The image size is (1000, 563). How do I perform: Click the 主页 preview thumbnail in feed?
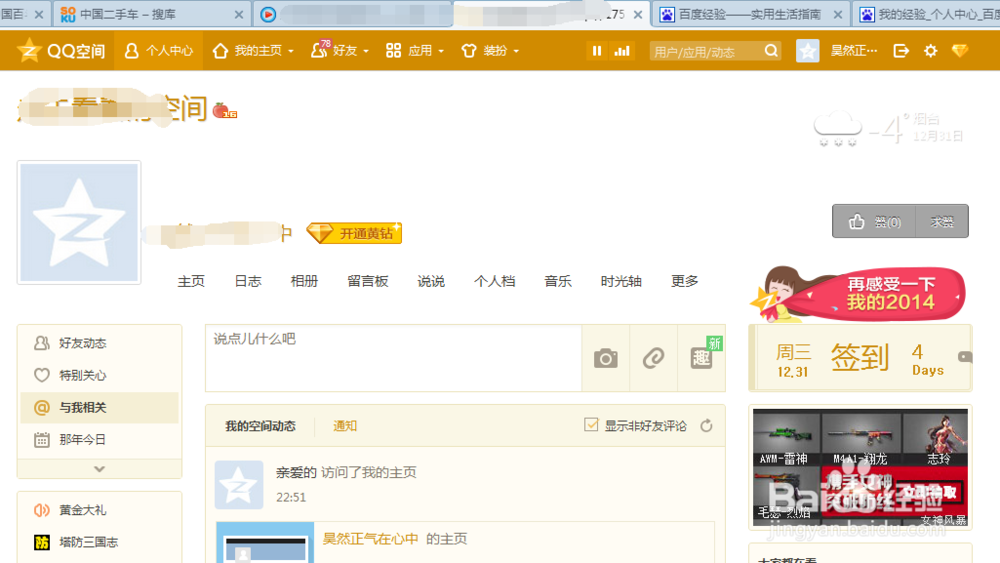click(x=265, y=544)
